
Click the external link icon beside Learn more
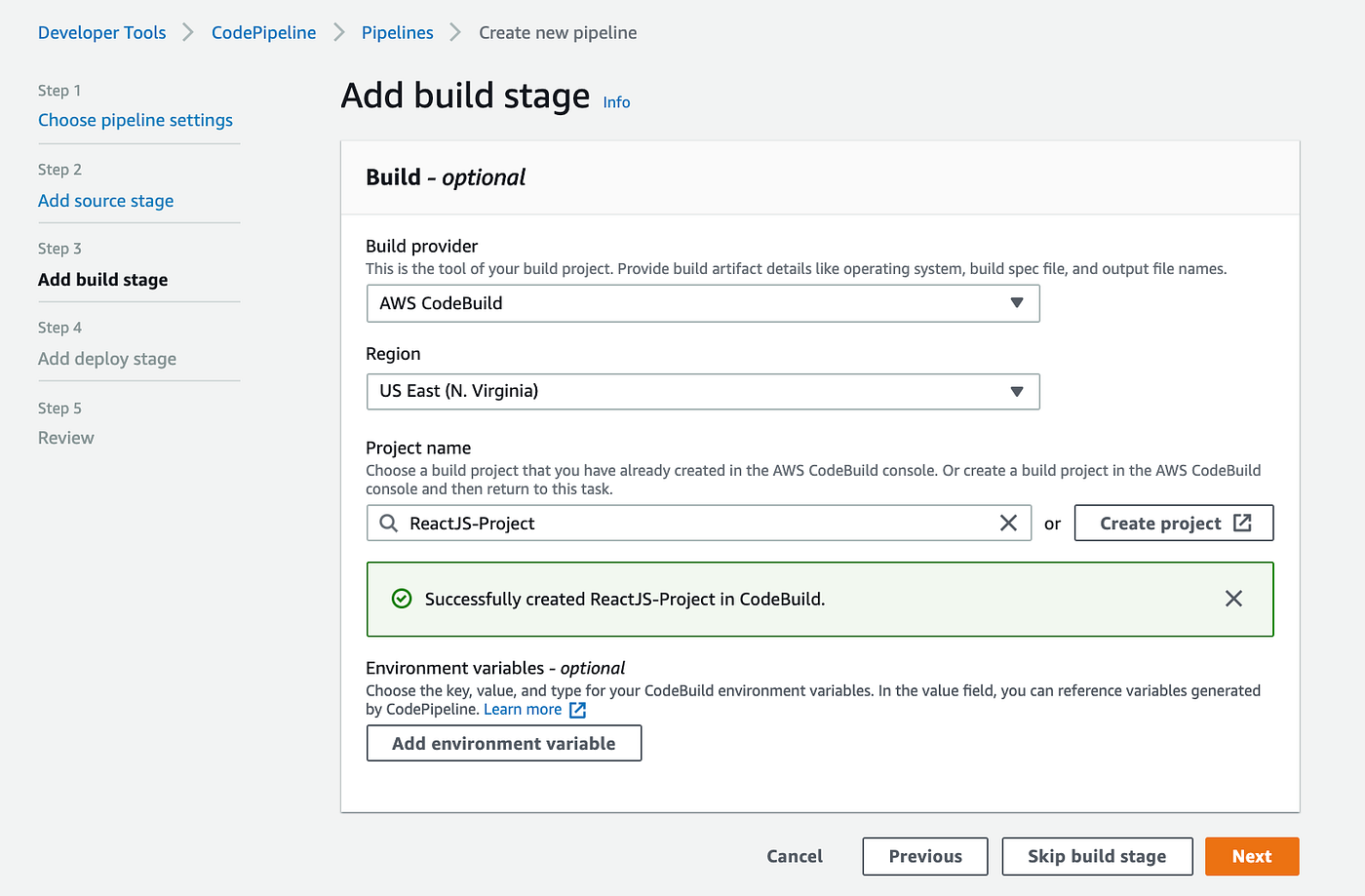[578, 710]
